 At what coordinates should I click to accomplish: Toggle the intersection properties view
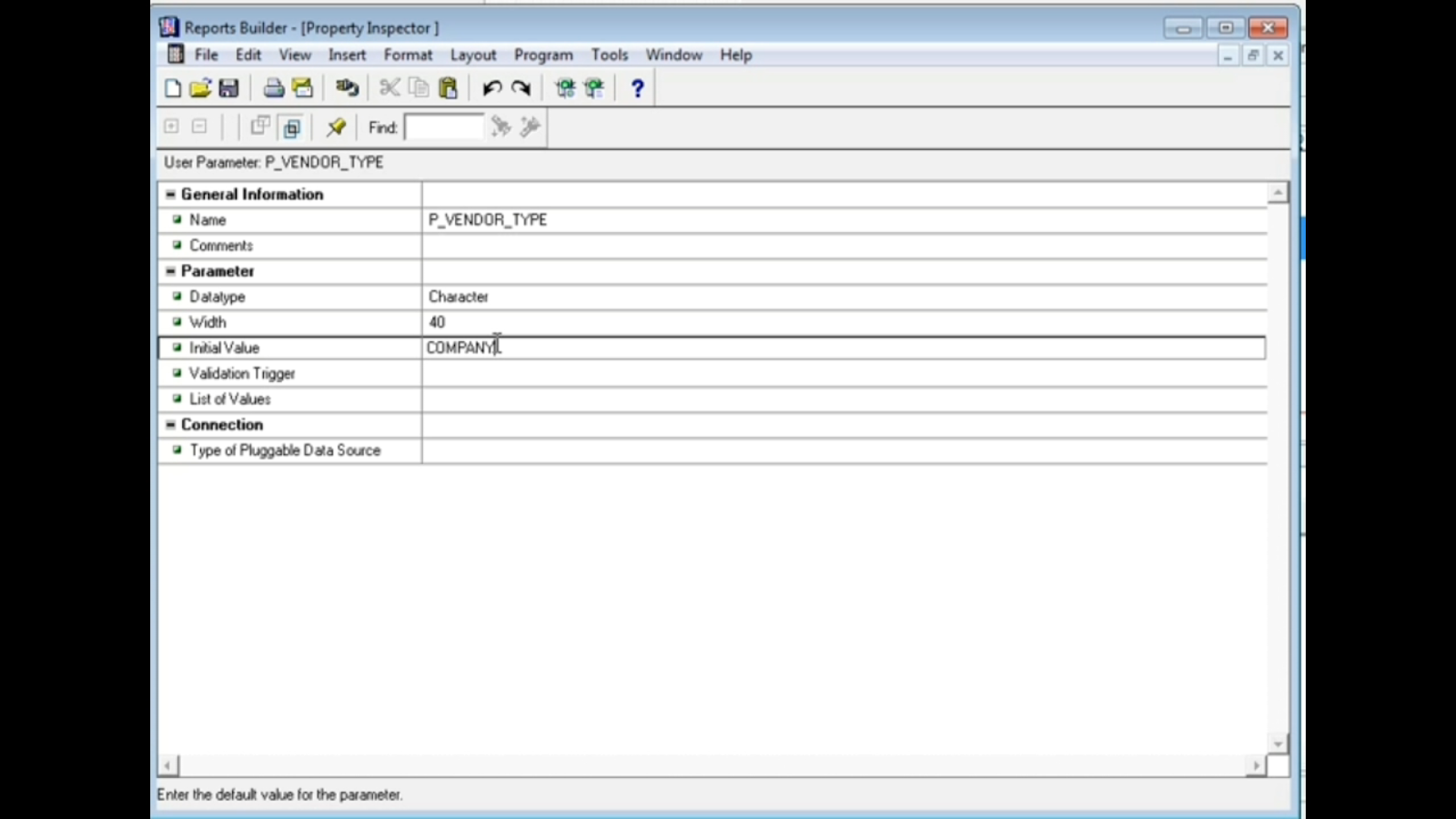pos(291,126)
